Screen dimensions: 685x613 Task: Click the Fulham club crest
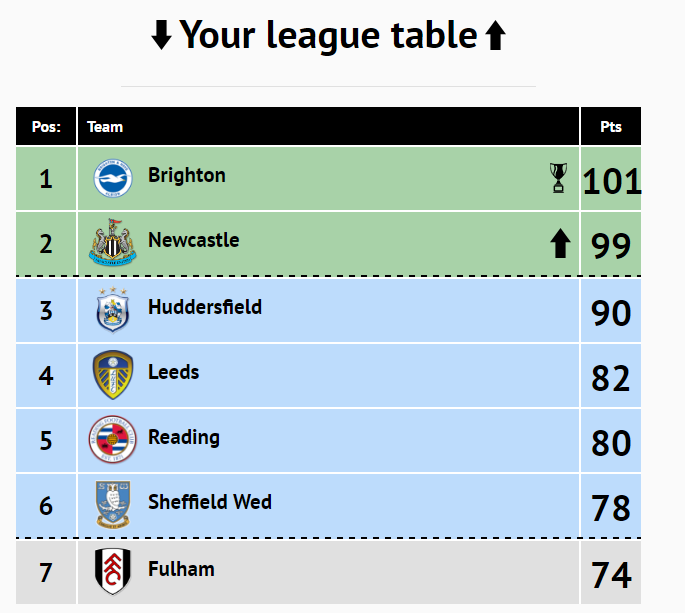[x=113, y=571]
